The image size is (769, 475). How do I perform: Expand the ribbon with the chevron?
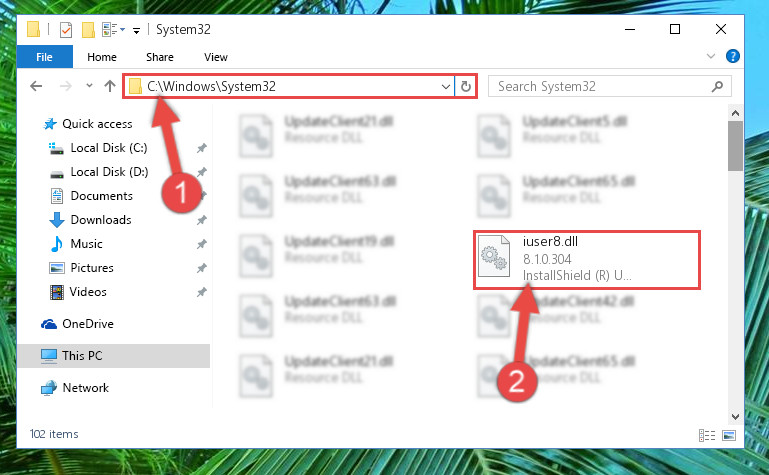(711, 56)
